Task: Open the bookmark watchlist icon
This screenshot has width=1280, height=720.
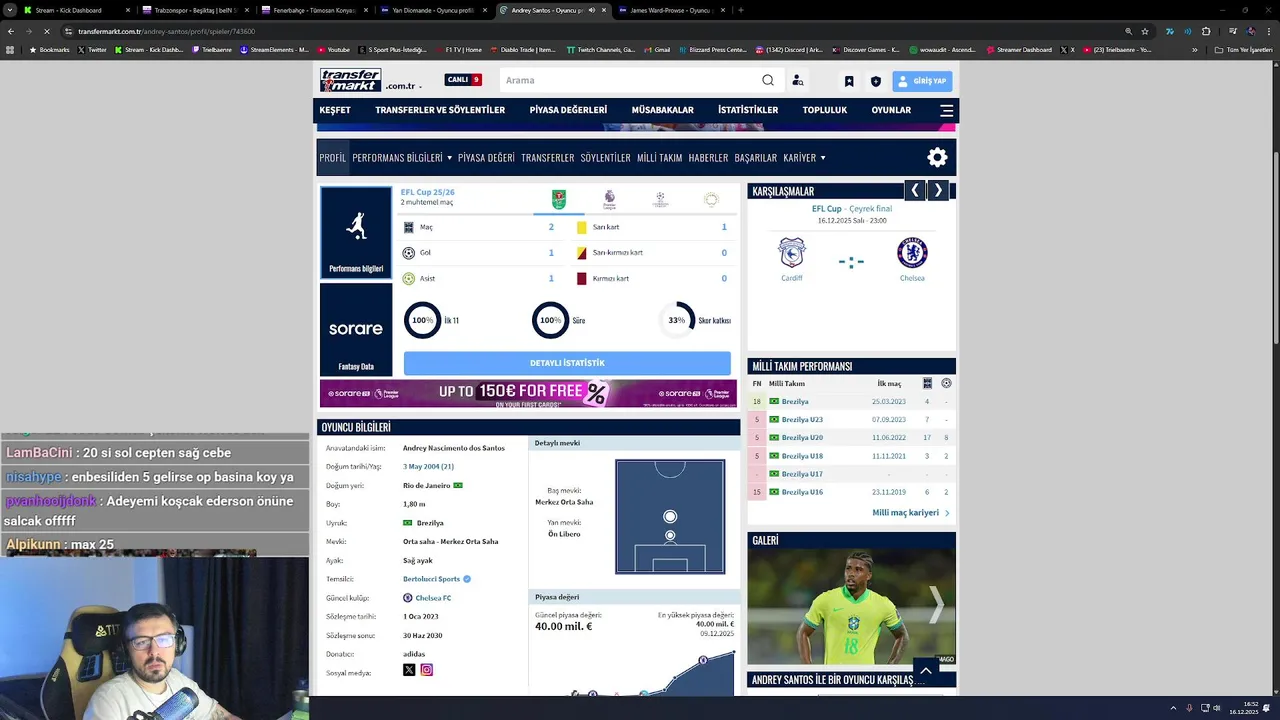Action: [x=849, y=81]
